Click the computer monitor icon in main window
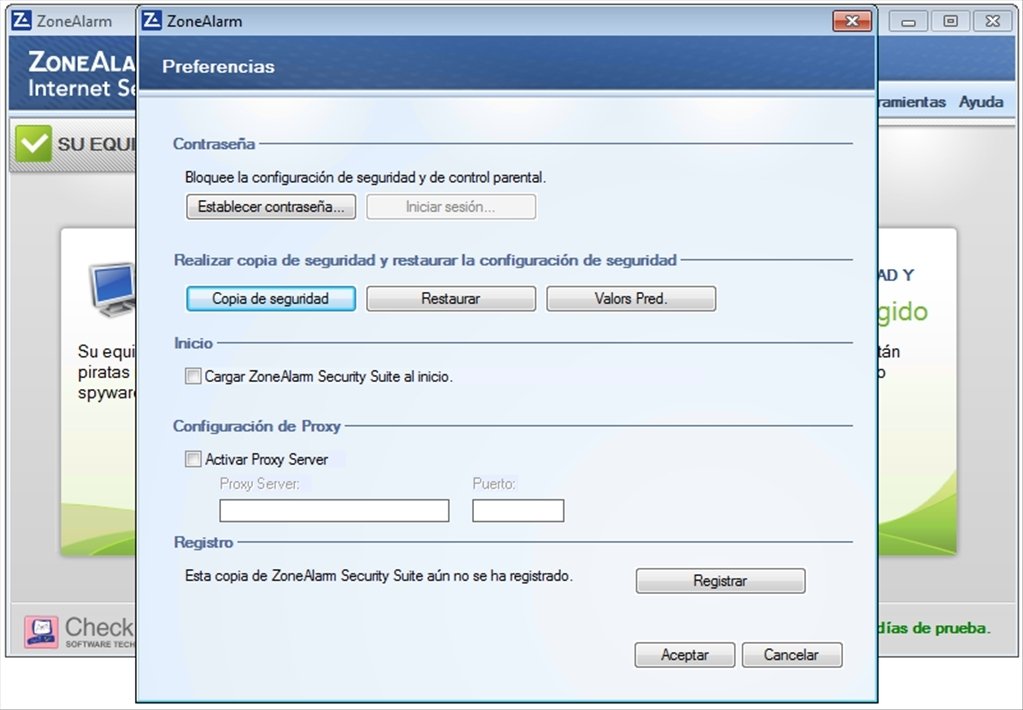1023x710 pixels. pos(112,290)
